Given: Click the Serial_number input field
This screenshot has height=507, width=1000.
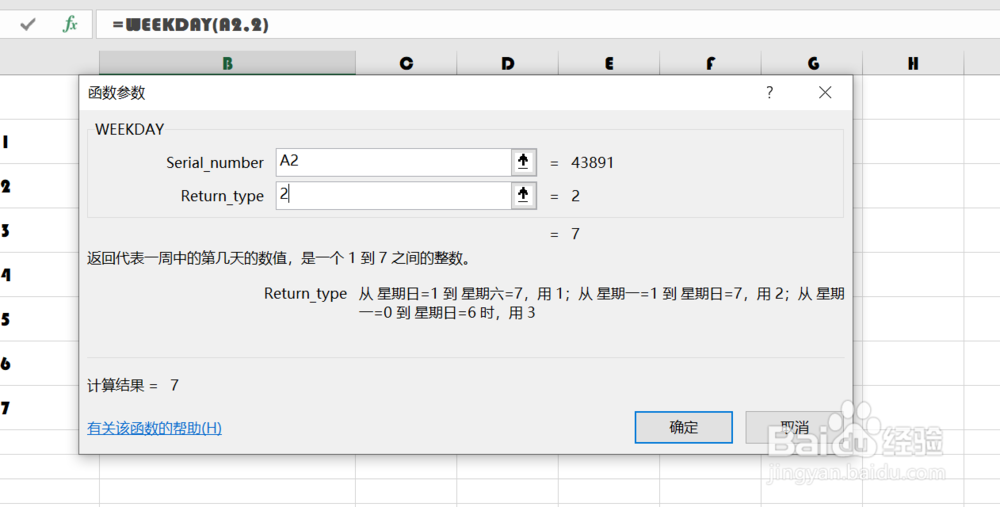Looking at the screenshot, I should (x=393, y=162).
